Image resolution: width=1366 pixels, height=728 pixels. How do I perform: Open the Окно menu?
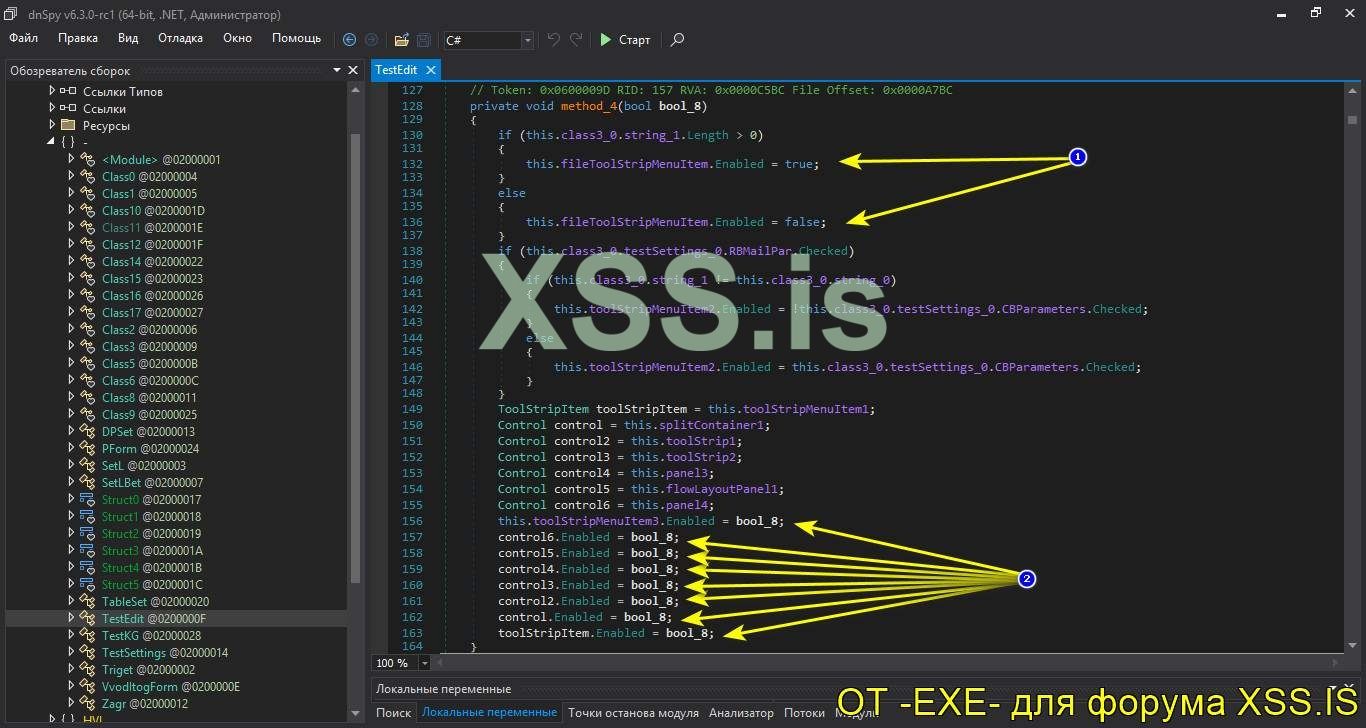[x=237, y=38]
